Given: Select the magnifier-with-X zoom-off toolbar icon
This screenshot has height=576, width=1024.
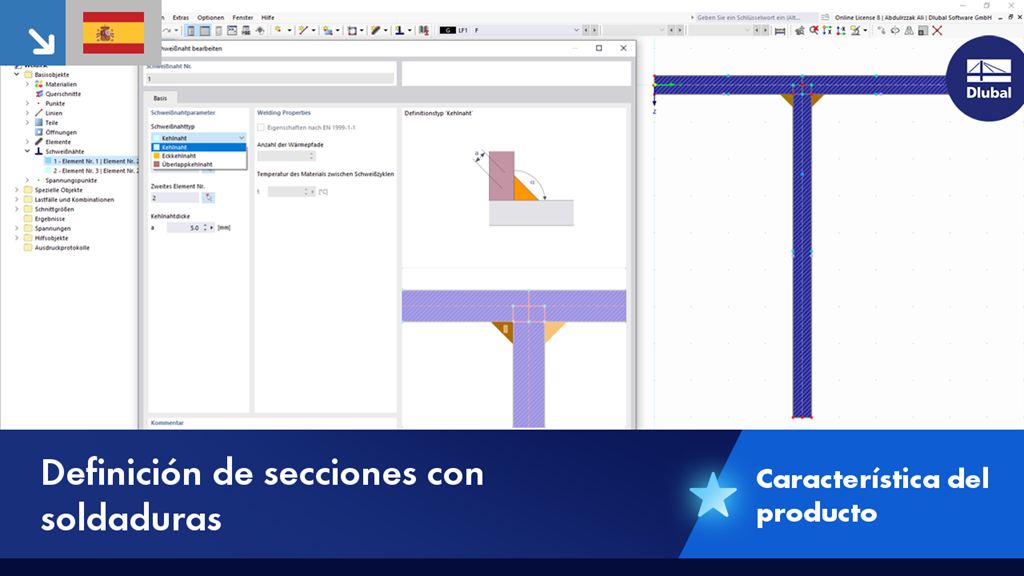Looking at the screenshot, I should pyautogui.click(x=814, y=30).
